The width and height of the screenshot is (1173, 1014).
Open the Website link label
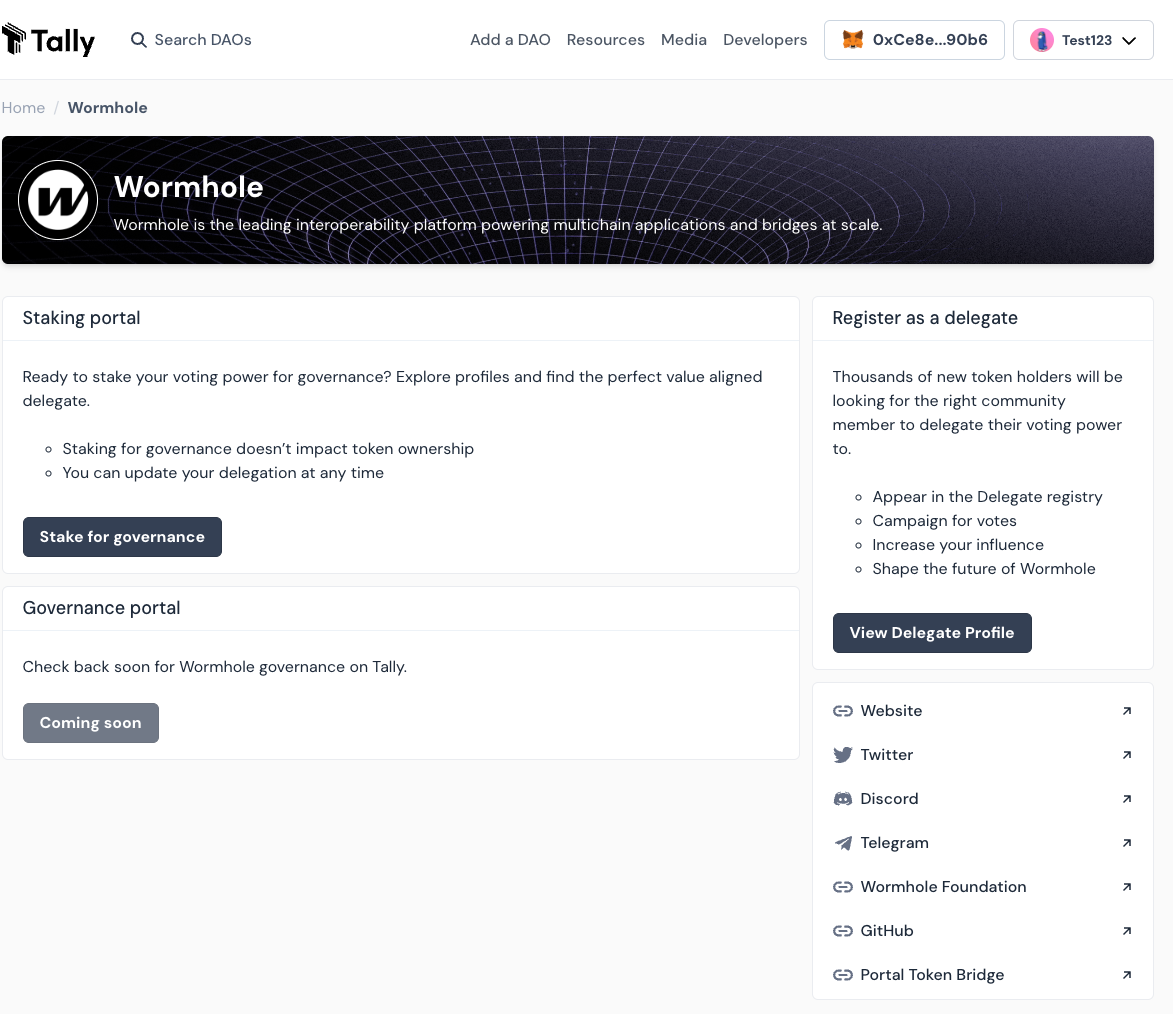click(x=891, y=711)
